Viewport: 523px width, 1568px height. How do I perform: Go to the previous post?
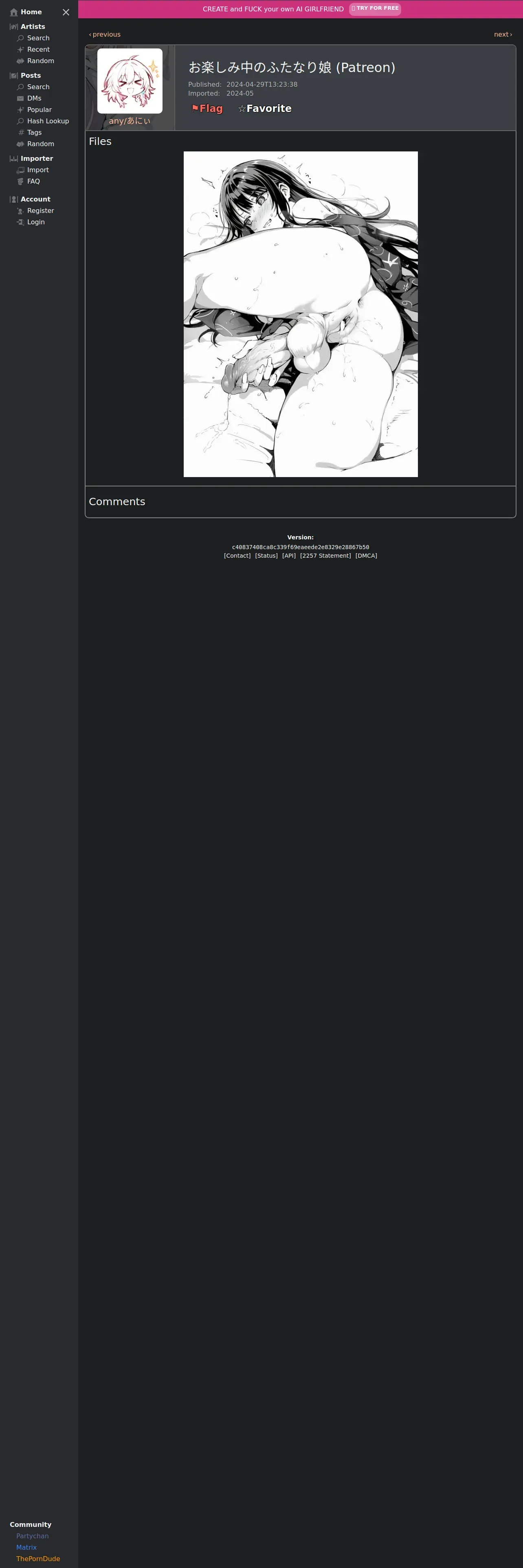coord(105,35)
